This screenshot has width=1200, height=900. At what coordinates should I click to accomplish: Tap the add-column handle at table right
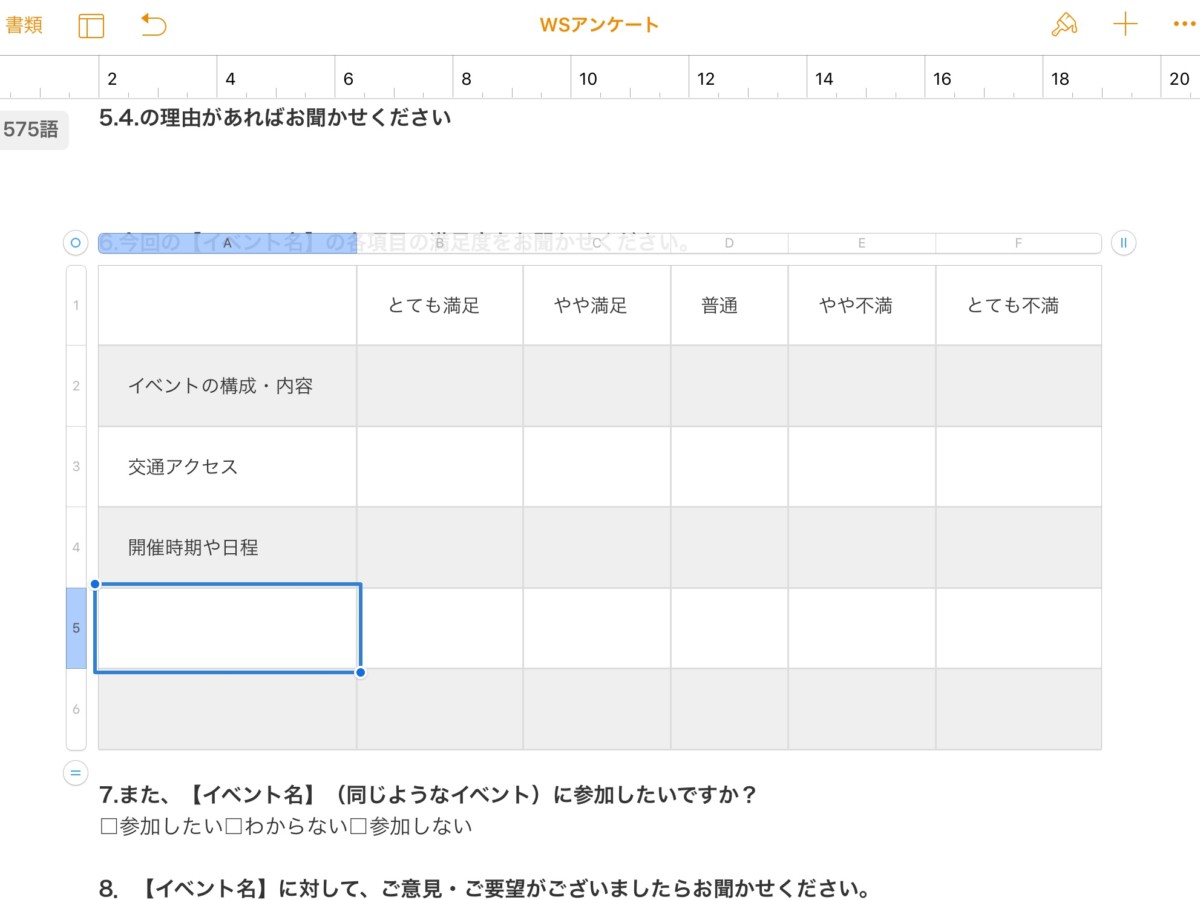tap(1124, 243)
